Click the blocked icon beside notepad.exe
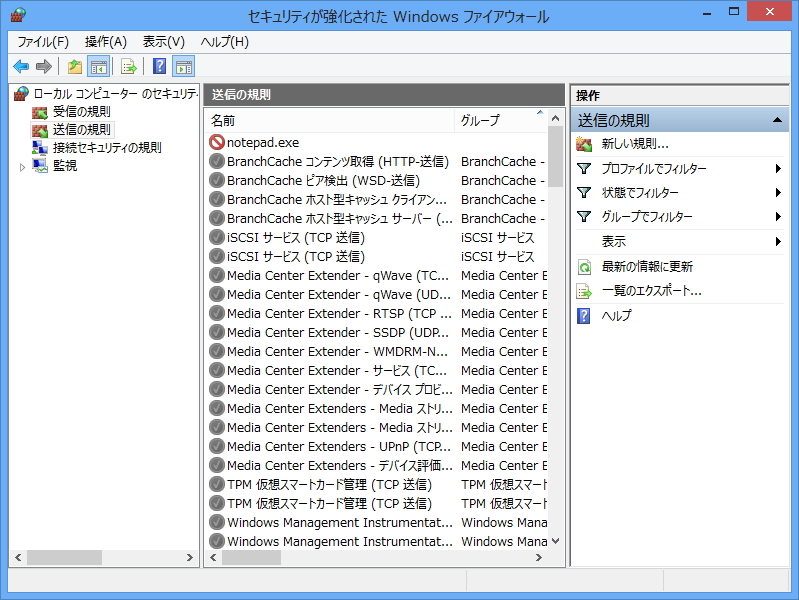Image resolution: width=799 pixels, height=600 pixels. coord(217,142)
